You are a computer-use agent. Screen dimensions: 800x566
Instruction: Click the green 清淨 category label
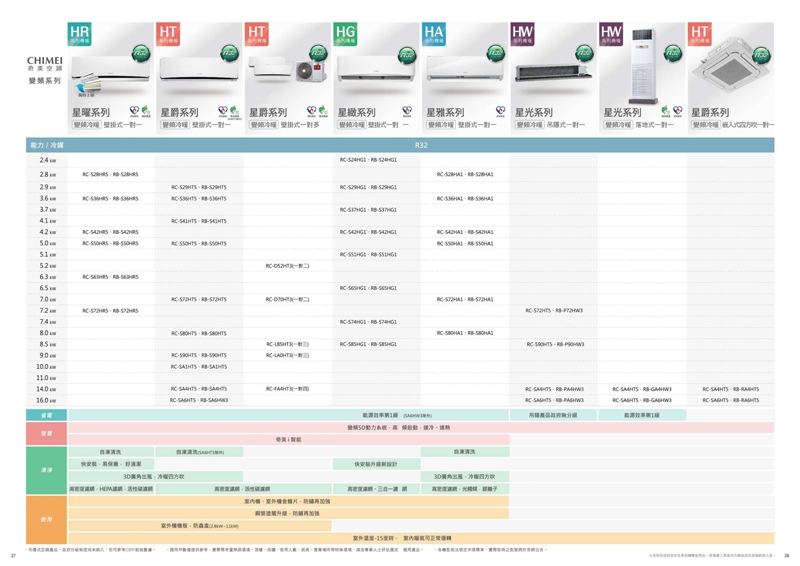pyautogui.click(x=47, y=470)
